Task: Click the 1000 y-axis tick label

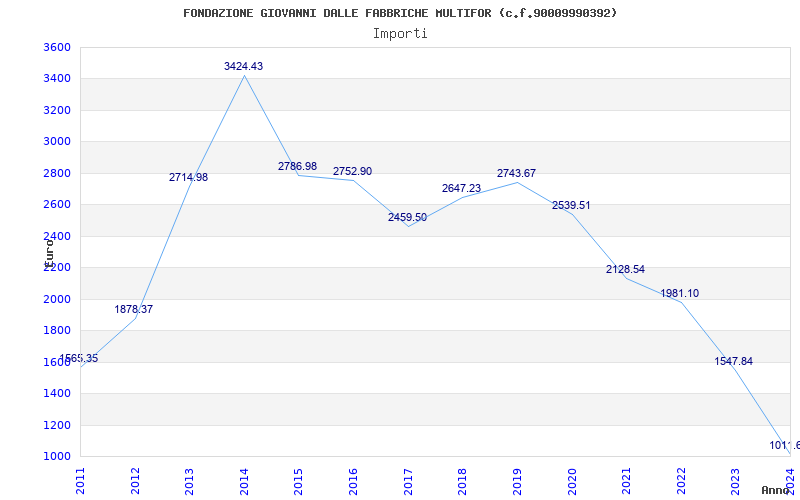Action: pyautogui.click(x=57, y=457)
